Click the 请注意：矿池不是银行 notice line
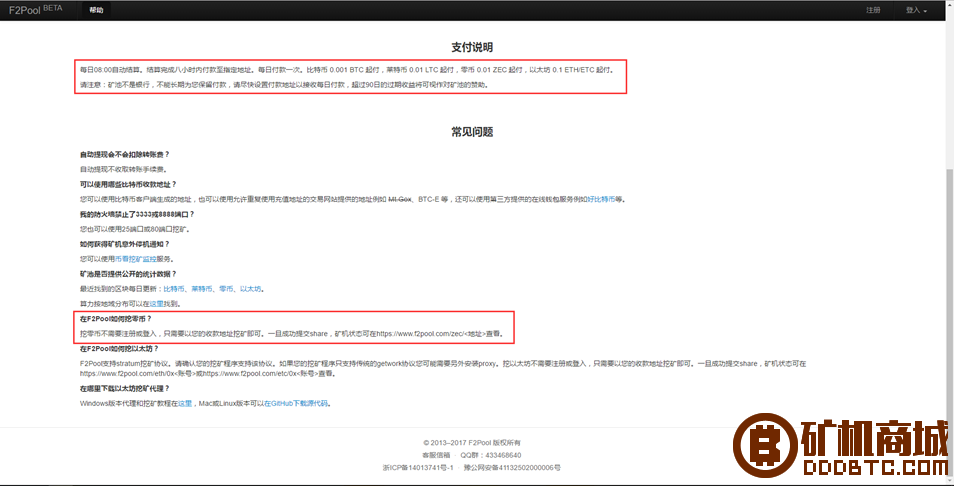This screenshot has width=954, height=486. [284, 85]
